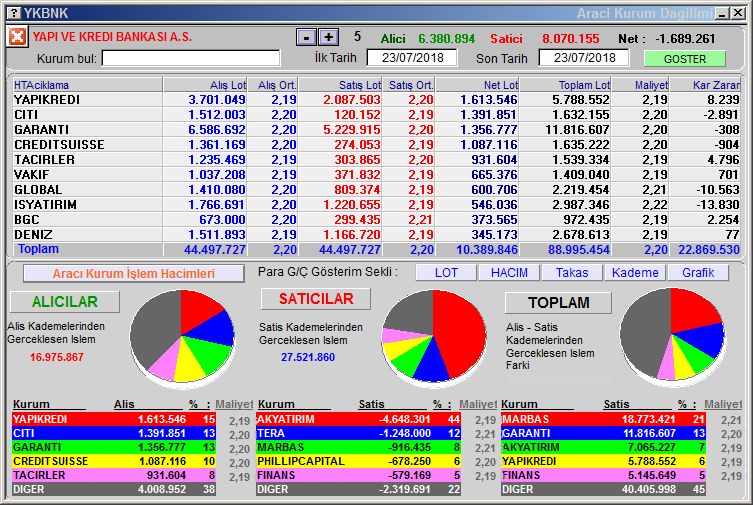Sort by Alış Lot column header
The width and height of the screenshot is (753, 505).
(205, 85)
